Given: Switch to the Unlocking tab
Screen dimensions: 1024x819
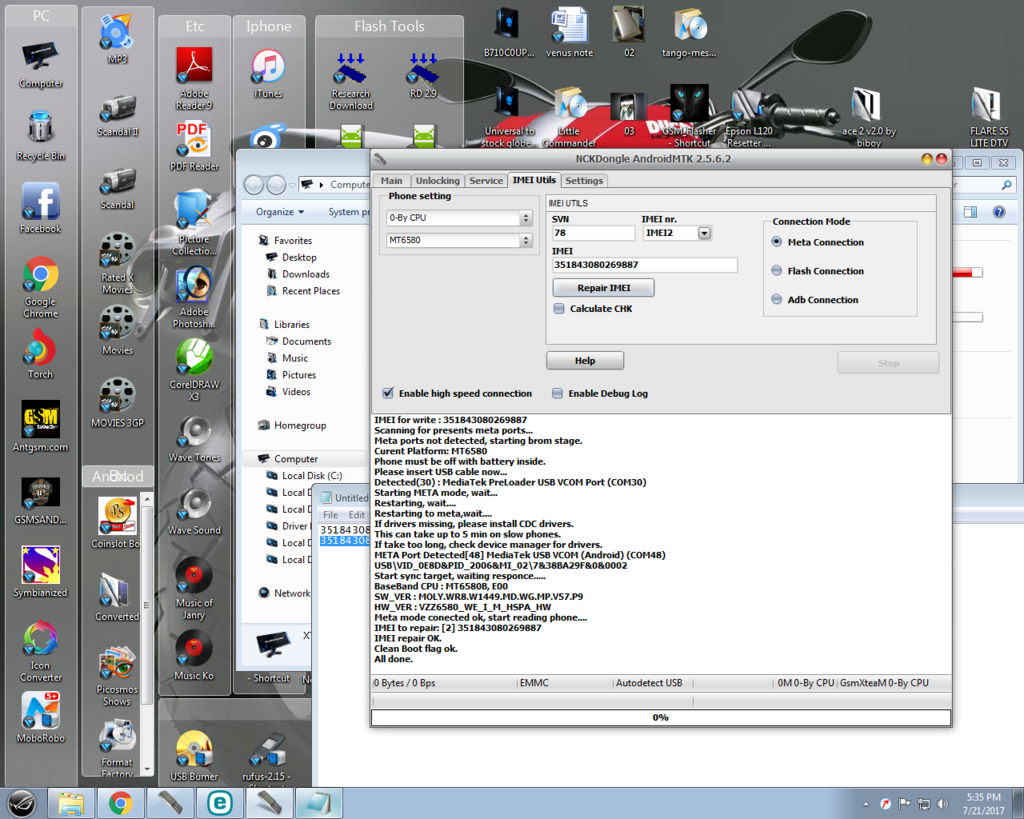Looking at the screenshot, I should click(437, 181).
